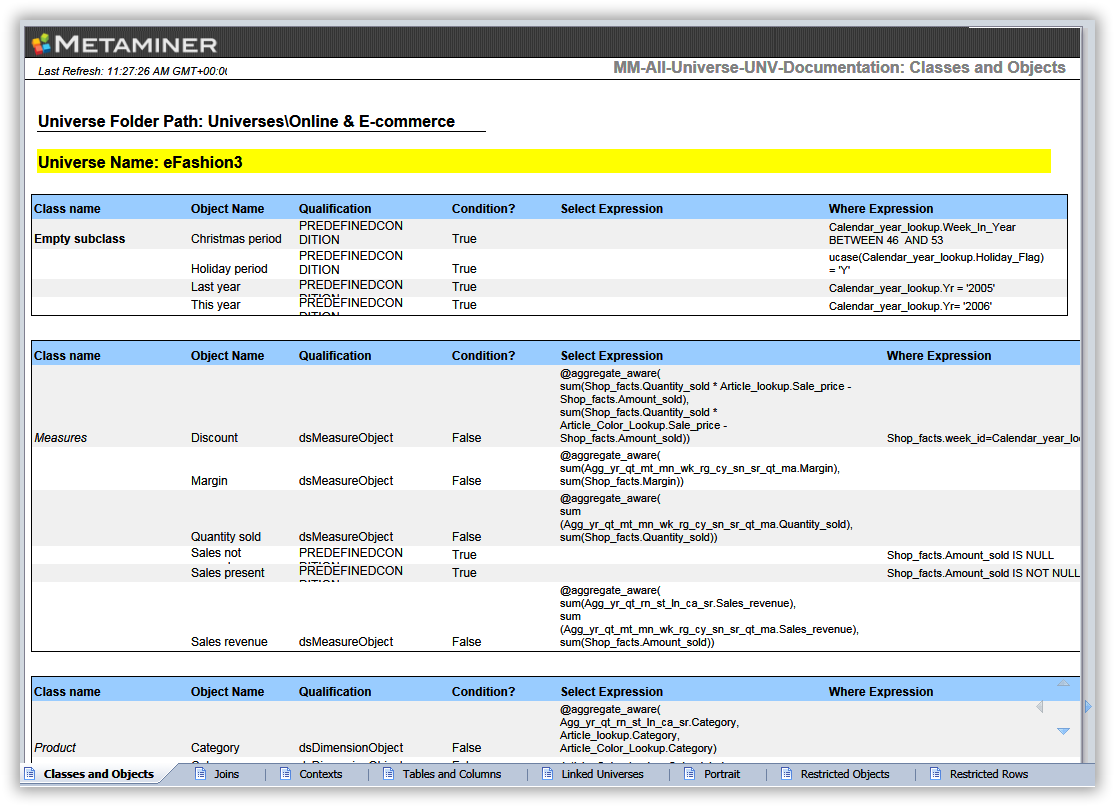This screenshot has height=807, width=1115.
Task: Select the Discount object name
Action: [x=214, y=438]
